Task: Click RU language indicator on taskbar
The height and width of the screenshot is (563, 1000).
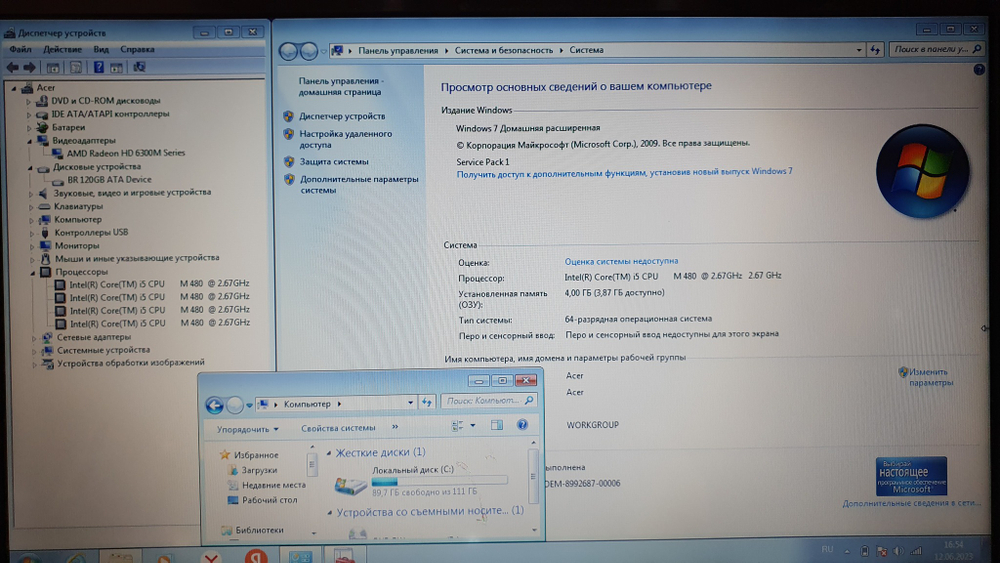Action: (x=827, y=550)
